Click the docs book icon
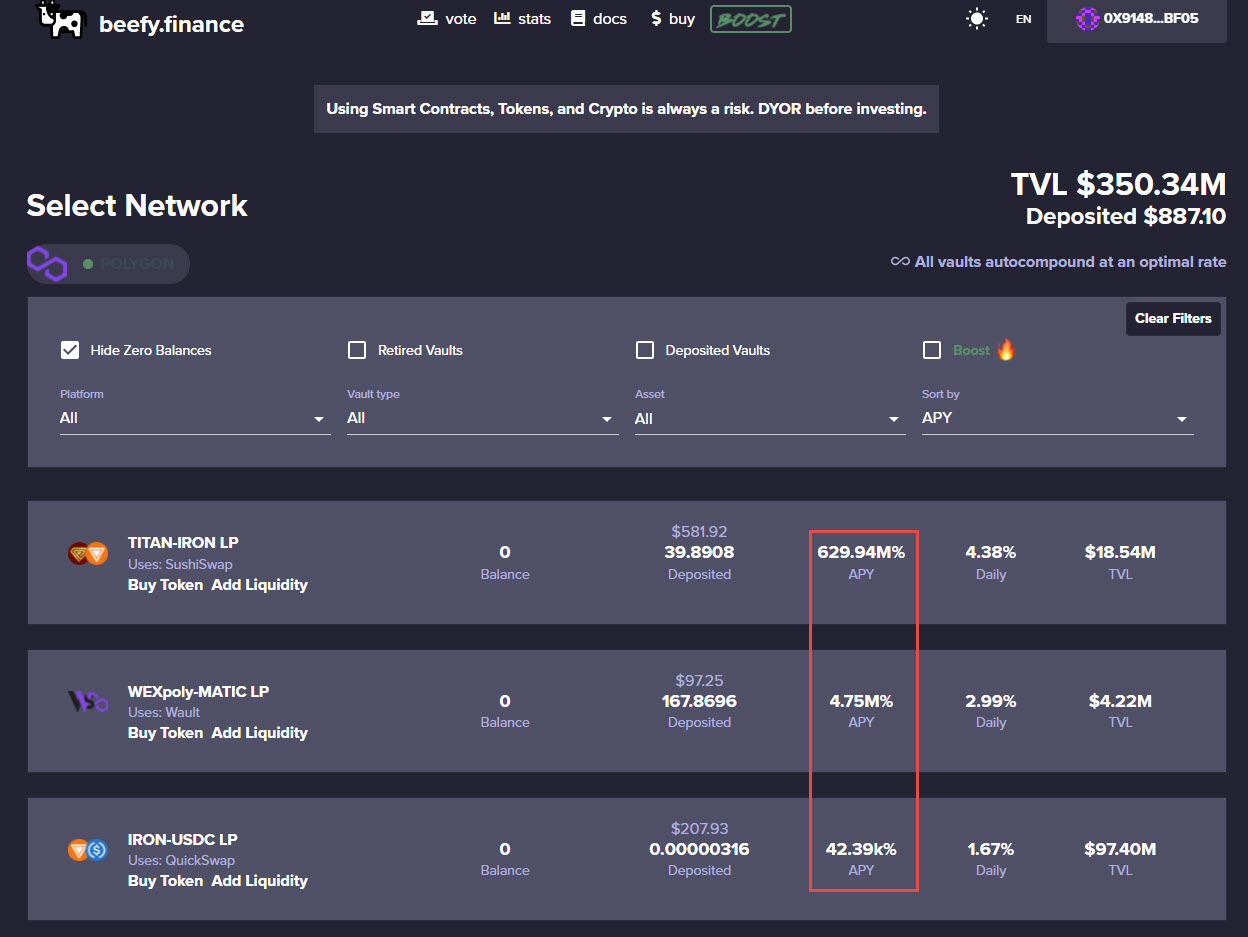 click(578, 18)
